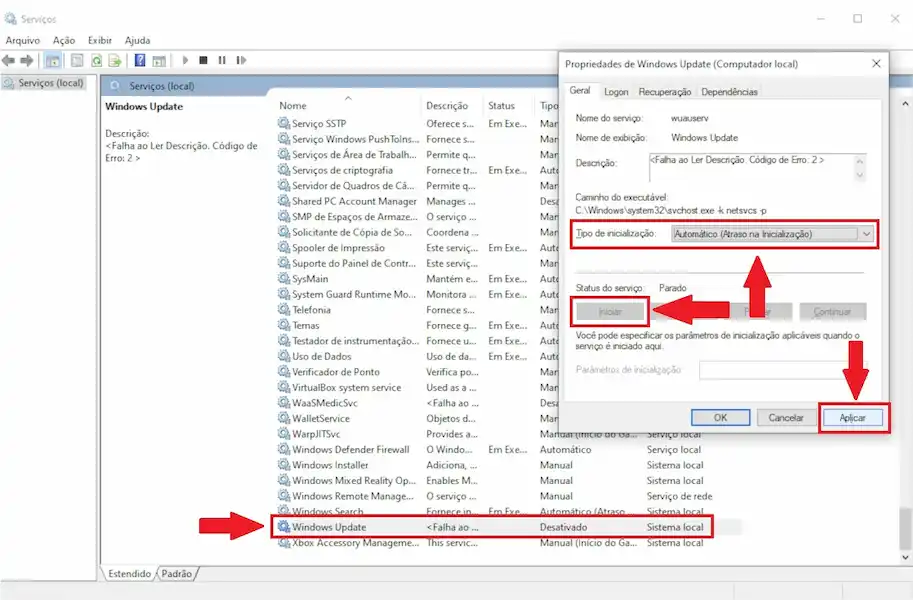Click services list scrollbar up arrow
This screenshot has height=600, width=913.
[905, 104]
